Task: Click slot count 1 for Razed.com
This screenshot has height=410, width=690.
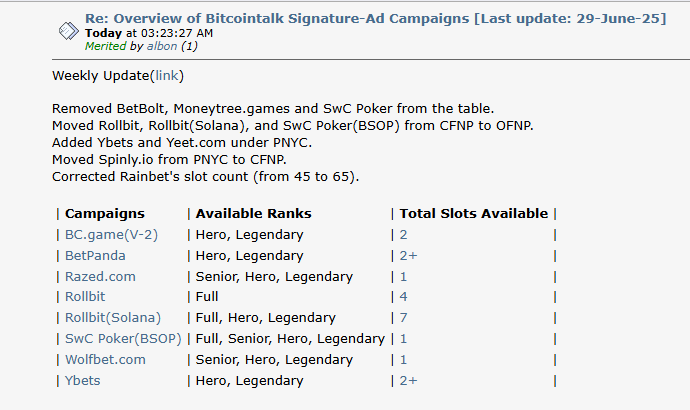Action: click(403, 277)
